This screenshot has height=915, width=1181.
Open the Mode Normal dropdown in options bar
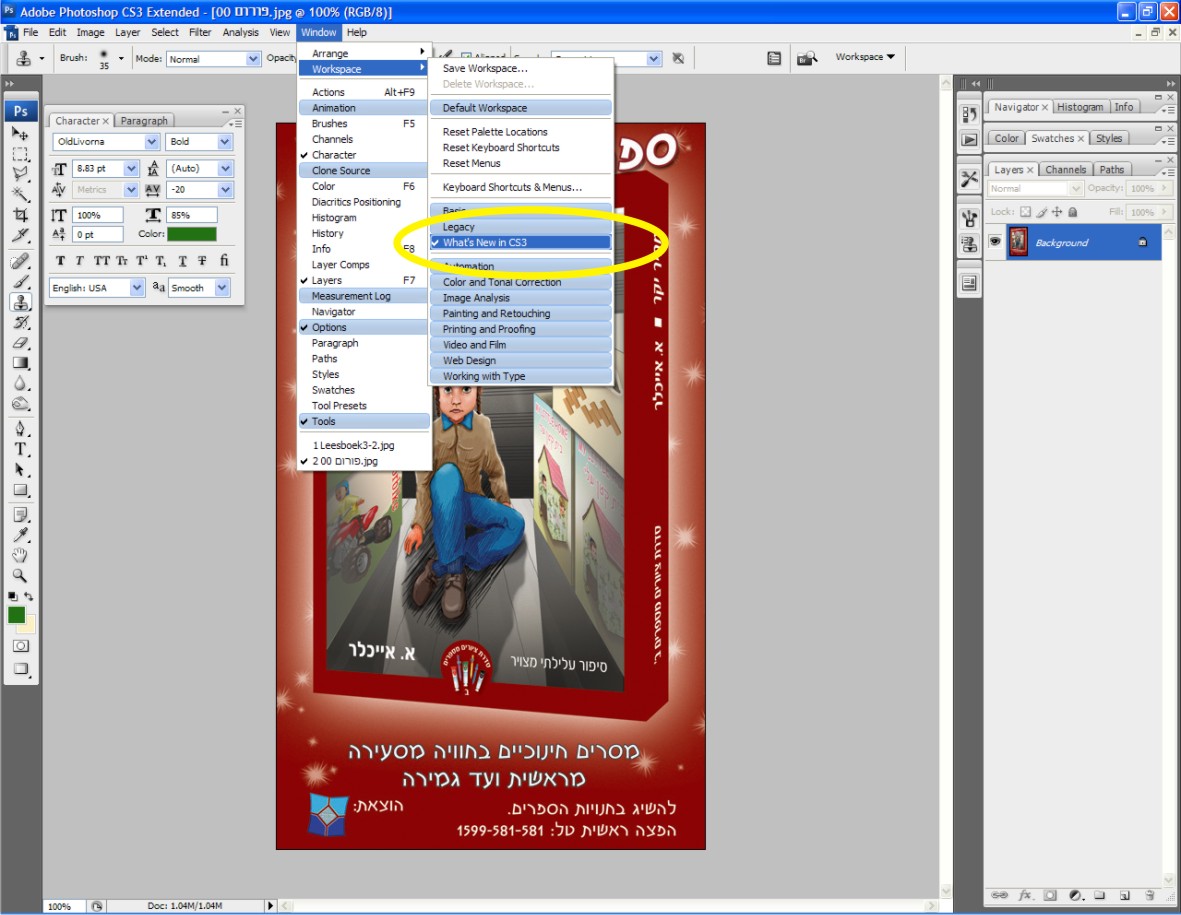tap(253, 59)
